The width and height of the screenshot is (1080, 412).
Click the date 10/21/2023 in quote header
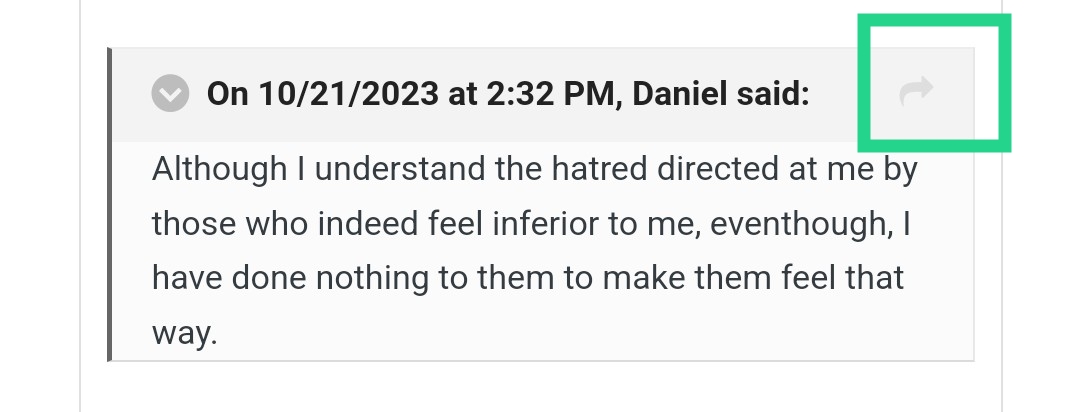tap(349, 94)
